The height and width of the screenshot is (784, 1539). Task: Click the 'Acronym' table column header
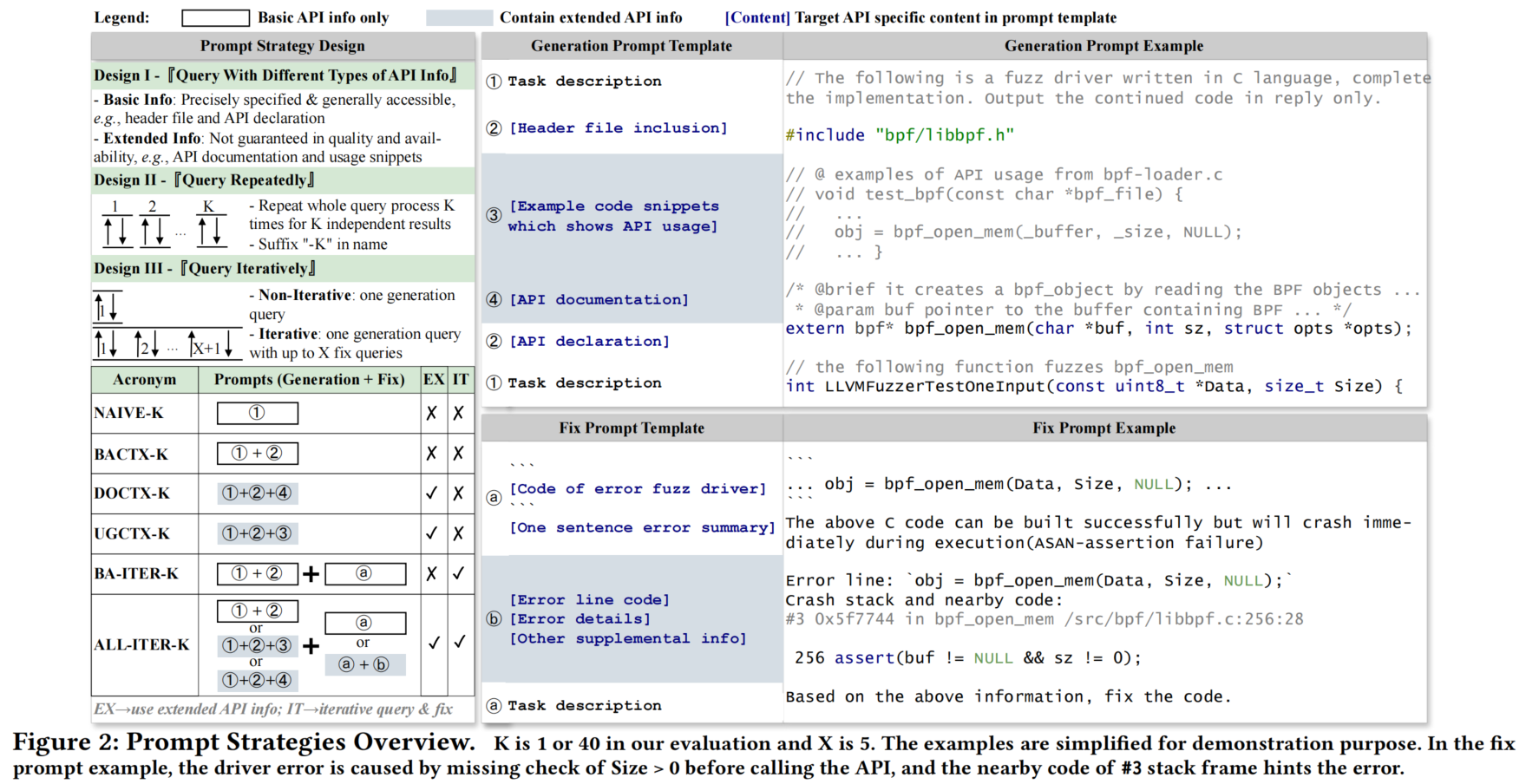(144, 380)
